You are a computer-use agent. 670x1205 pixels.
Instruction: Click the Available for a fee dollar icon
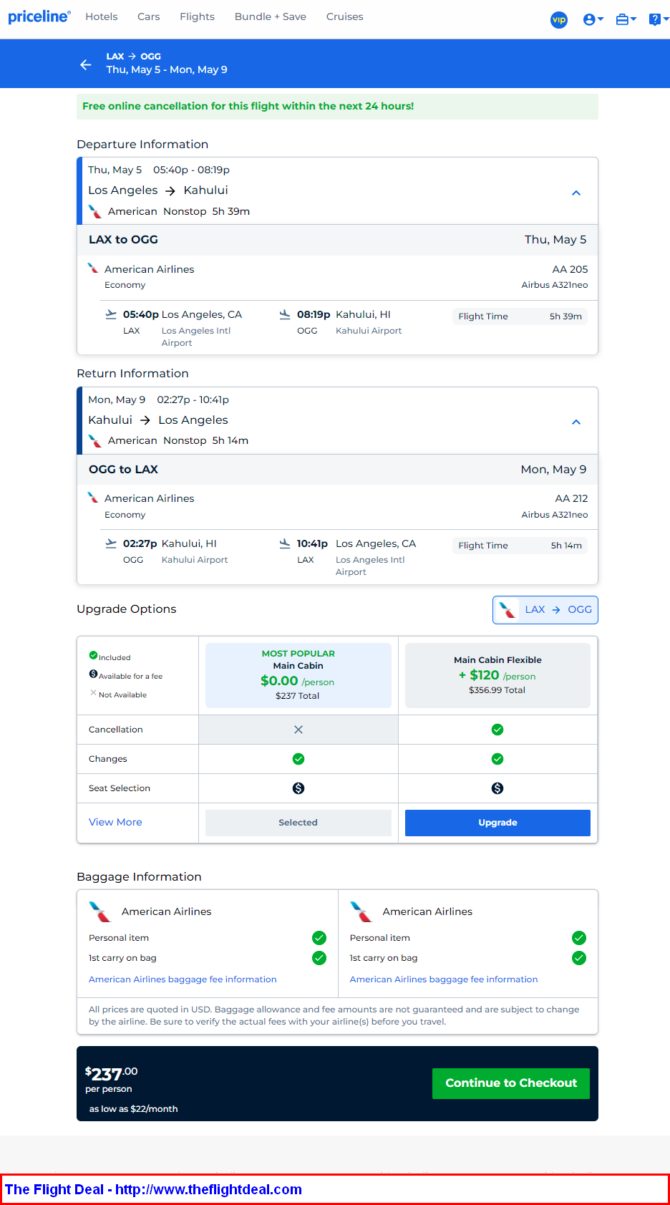point(93,675)
